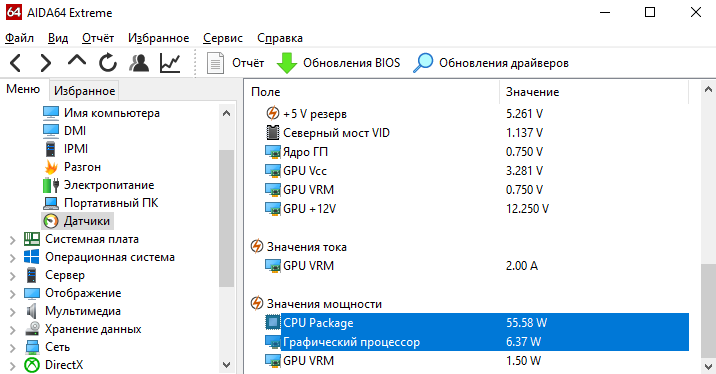Switch to the Избранное tab

pos(84,90)
